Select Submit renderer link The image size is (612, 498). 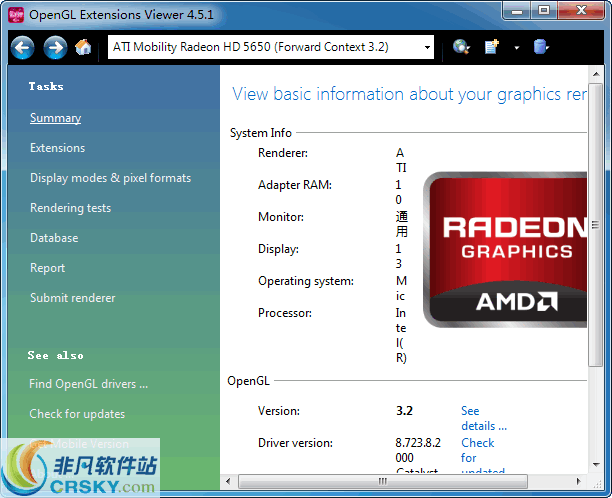(x=73, y=298)
